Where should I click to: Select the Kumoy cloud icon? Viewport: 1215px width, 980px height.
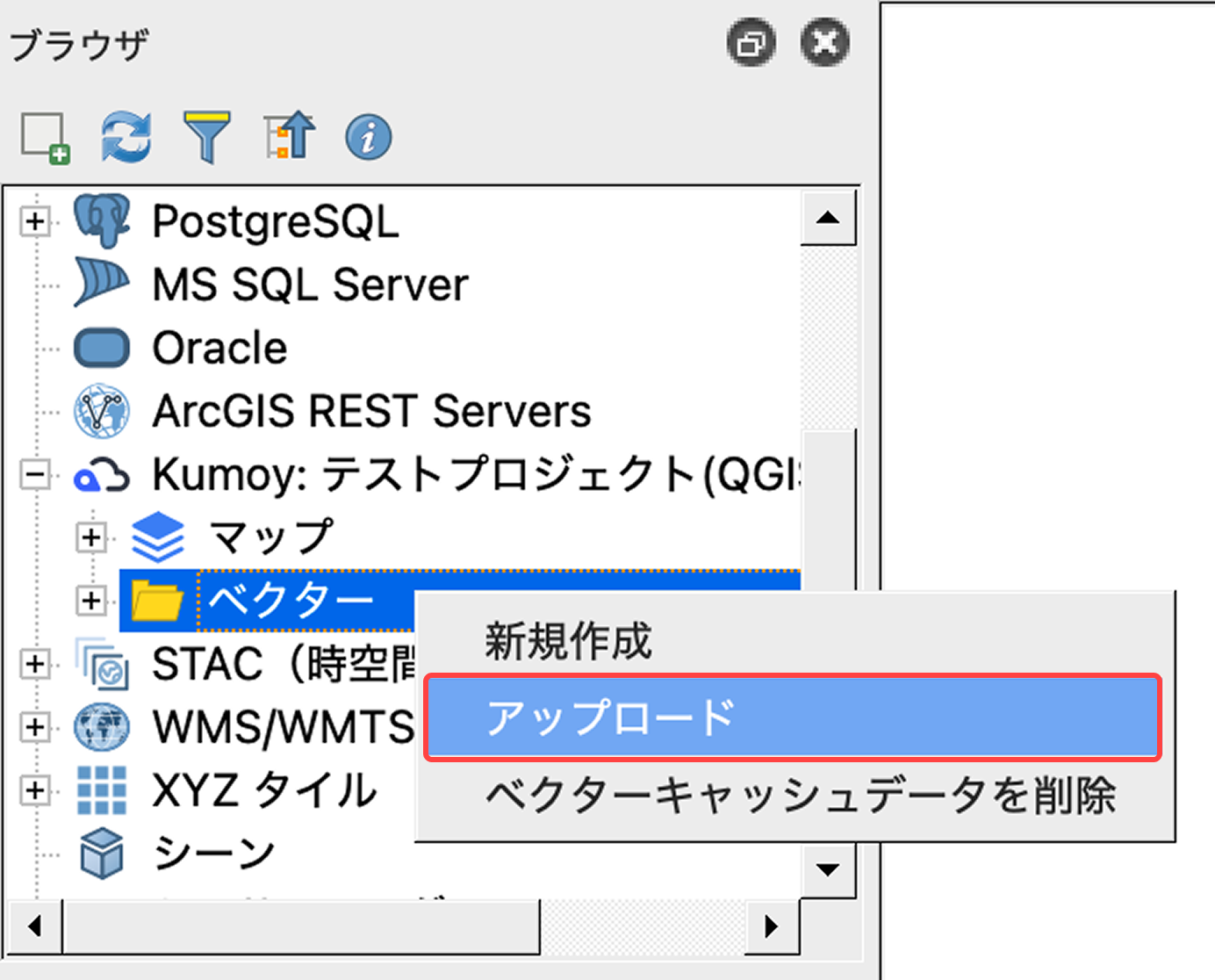point(102,475)
